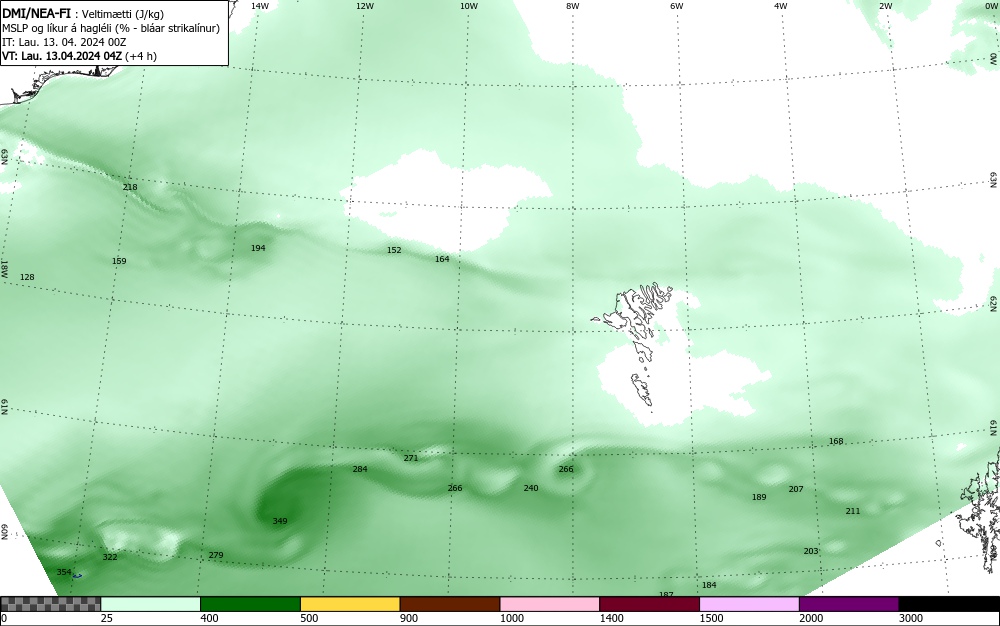Click the 14W longitude label

[260, 6]
